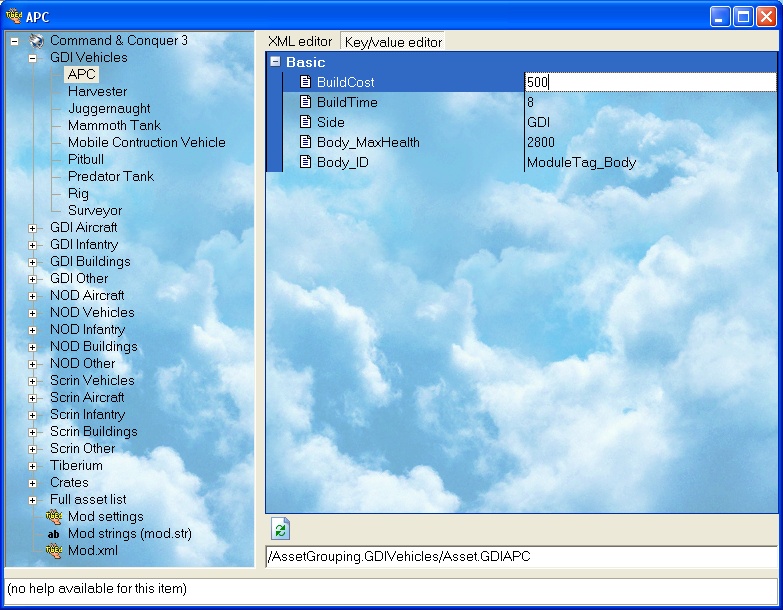Click the asset path text field
Screen dimensions: 783x610
click(522, 557)
